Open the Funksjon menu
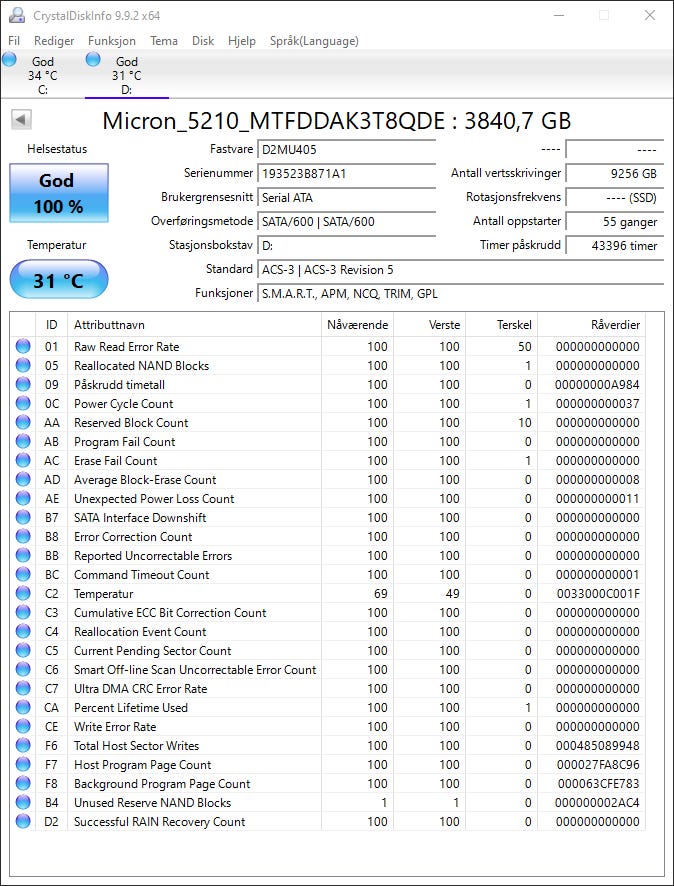674x886 pixels. click(112, 41)
